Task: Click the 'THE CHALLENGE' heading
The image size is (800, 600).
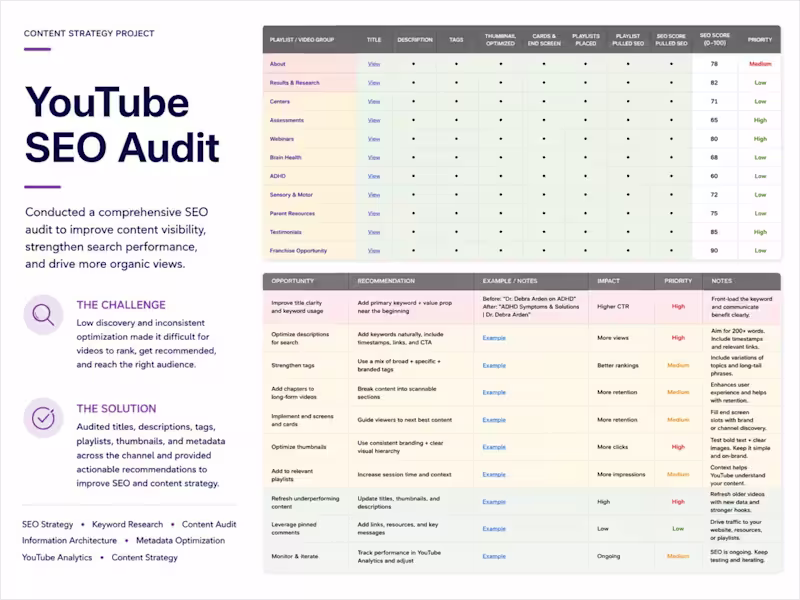Action: [x=121, y=305]
